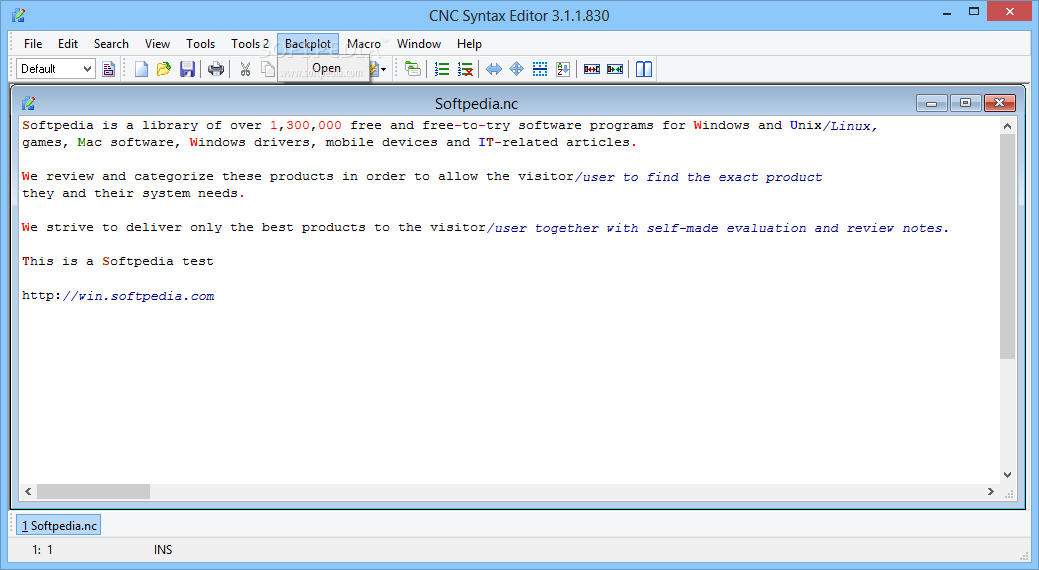Open the Tools 2 menu
The image size is (1039, 570).
(250, 44)
